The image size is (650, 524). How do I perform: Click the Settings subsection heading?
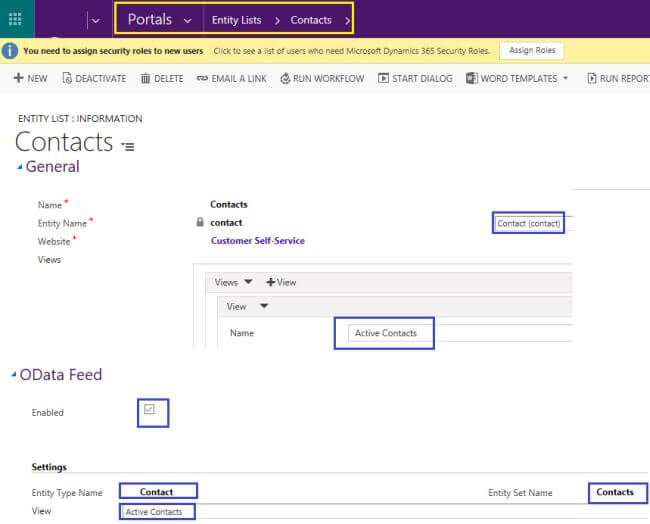tap(49, 467)
